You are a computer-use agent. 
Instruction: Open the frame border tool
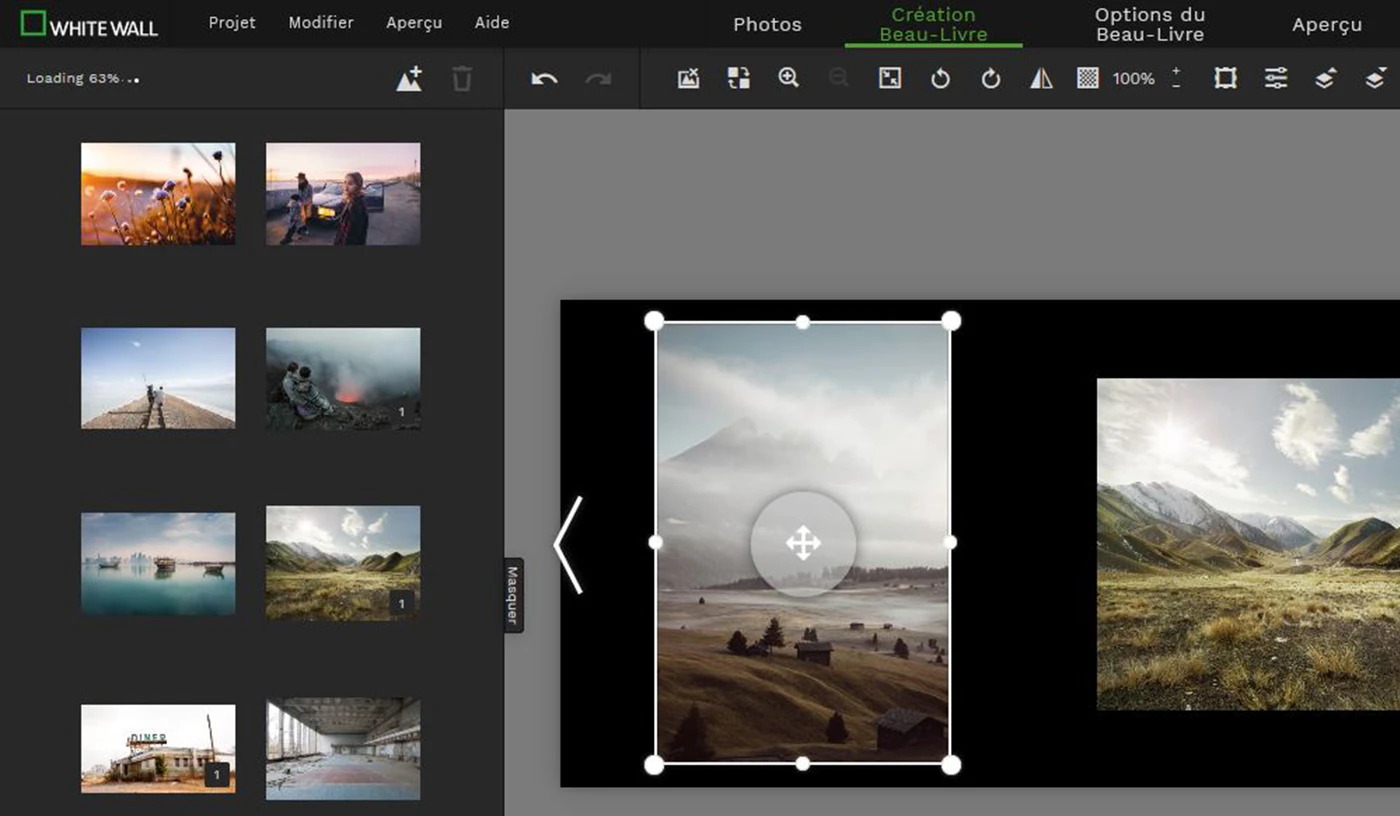pyautogui.click(x=1225, y=78)
